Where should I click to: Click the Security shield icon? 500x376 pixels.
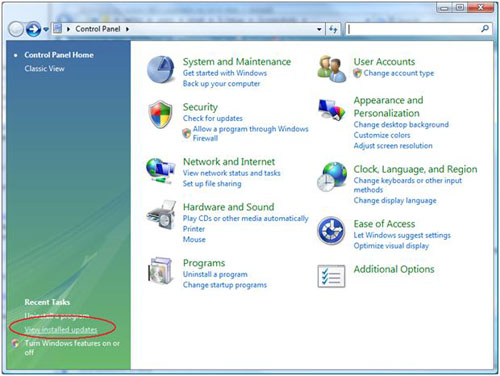click(x=161, y=114)
